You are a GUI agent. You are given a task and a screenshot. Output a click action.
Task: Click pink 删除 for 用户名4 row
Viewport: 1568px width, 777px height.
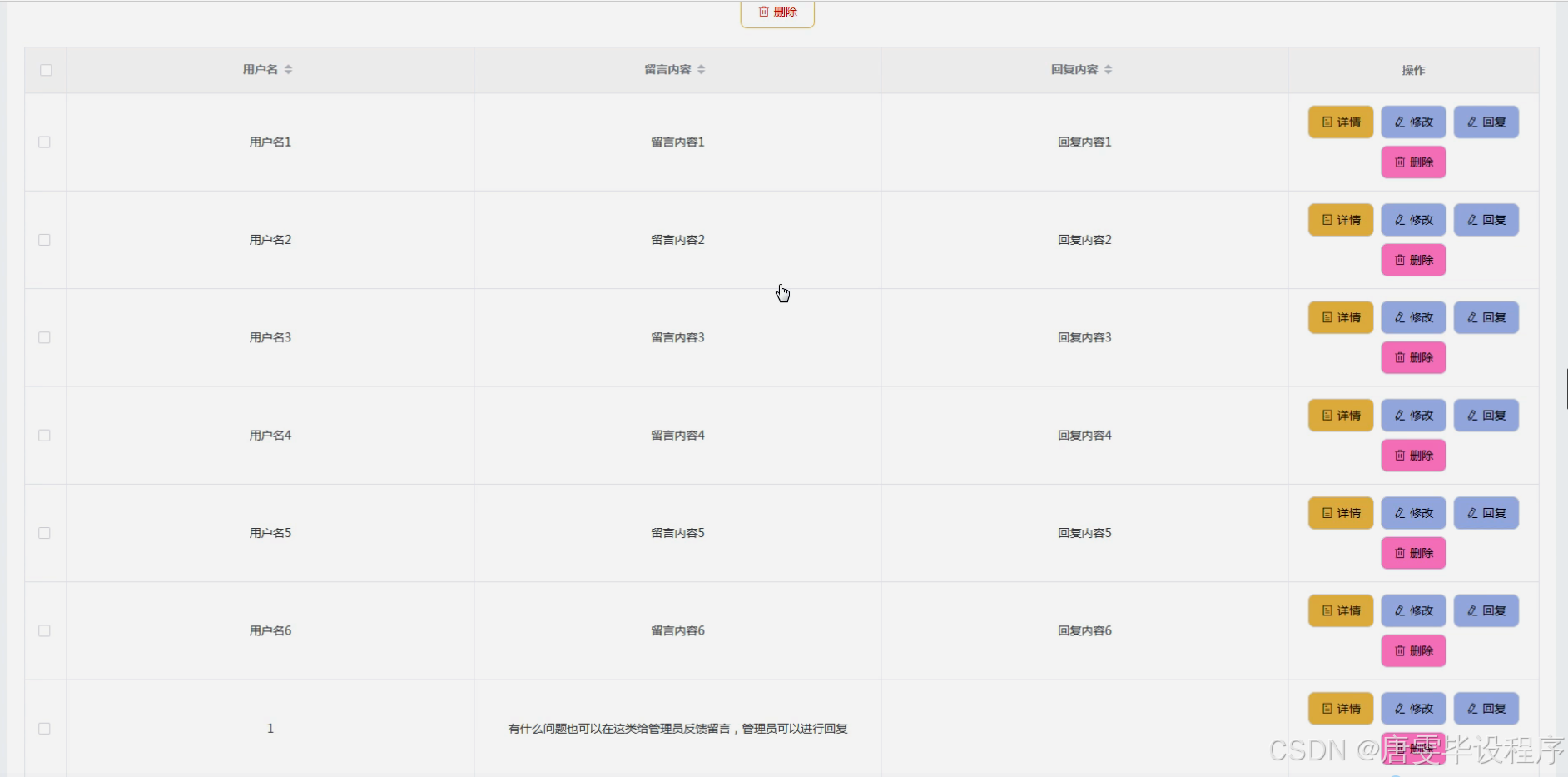(1413, 456)
